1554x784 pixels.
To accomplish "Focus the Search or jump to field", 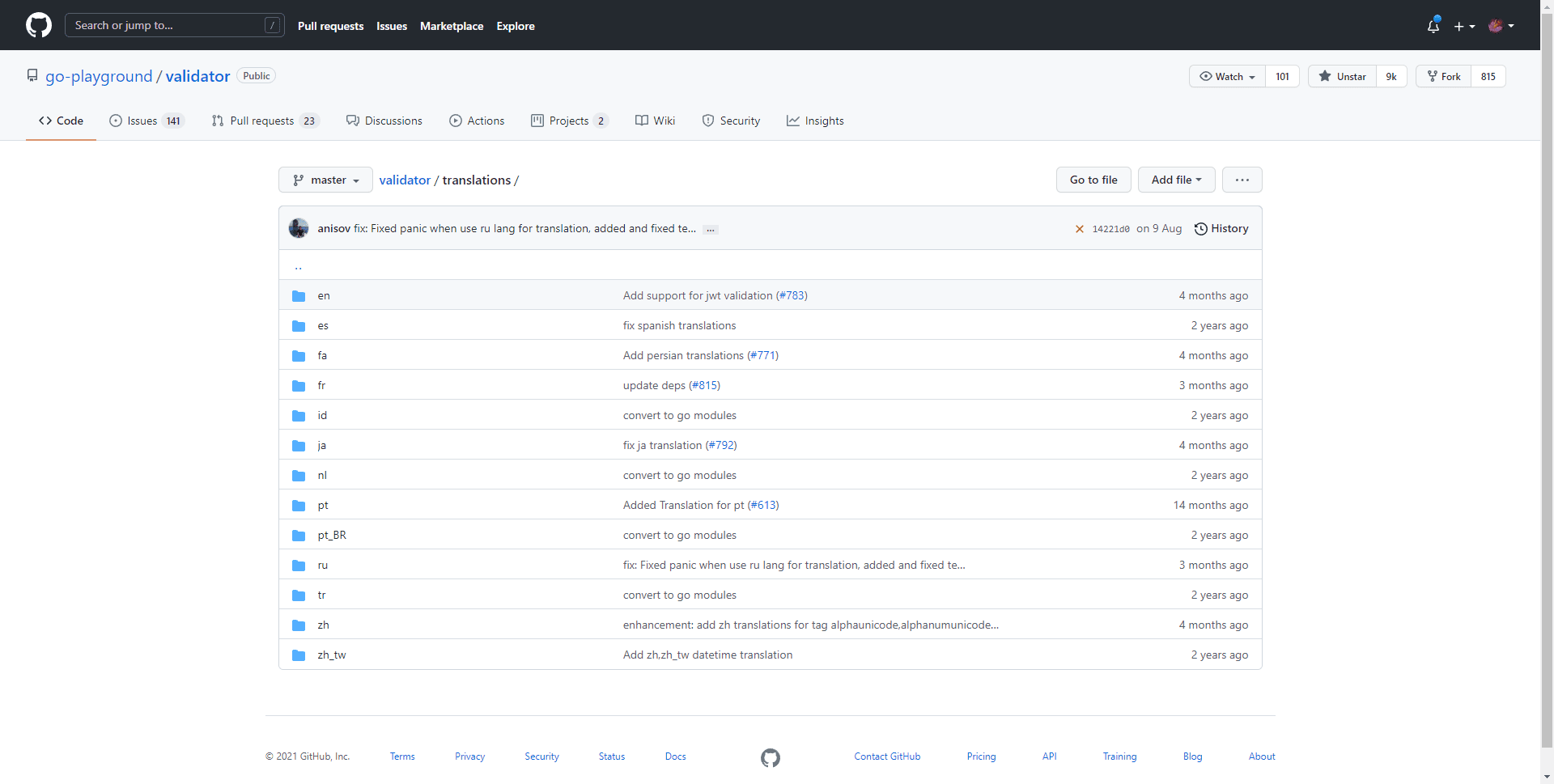I will [175, 25].
